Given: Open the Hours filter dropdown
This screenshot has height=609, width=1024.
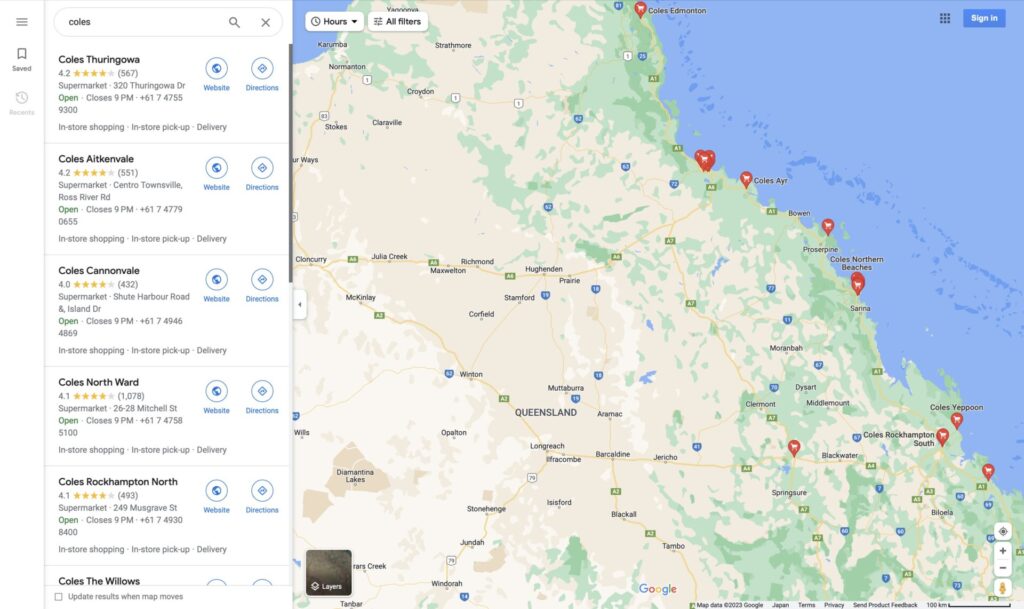Looking at the screenshot, I should click(334, 22).
